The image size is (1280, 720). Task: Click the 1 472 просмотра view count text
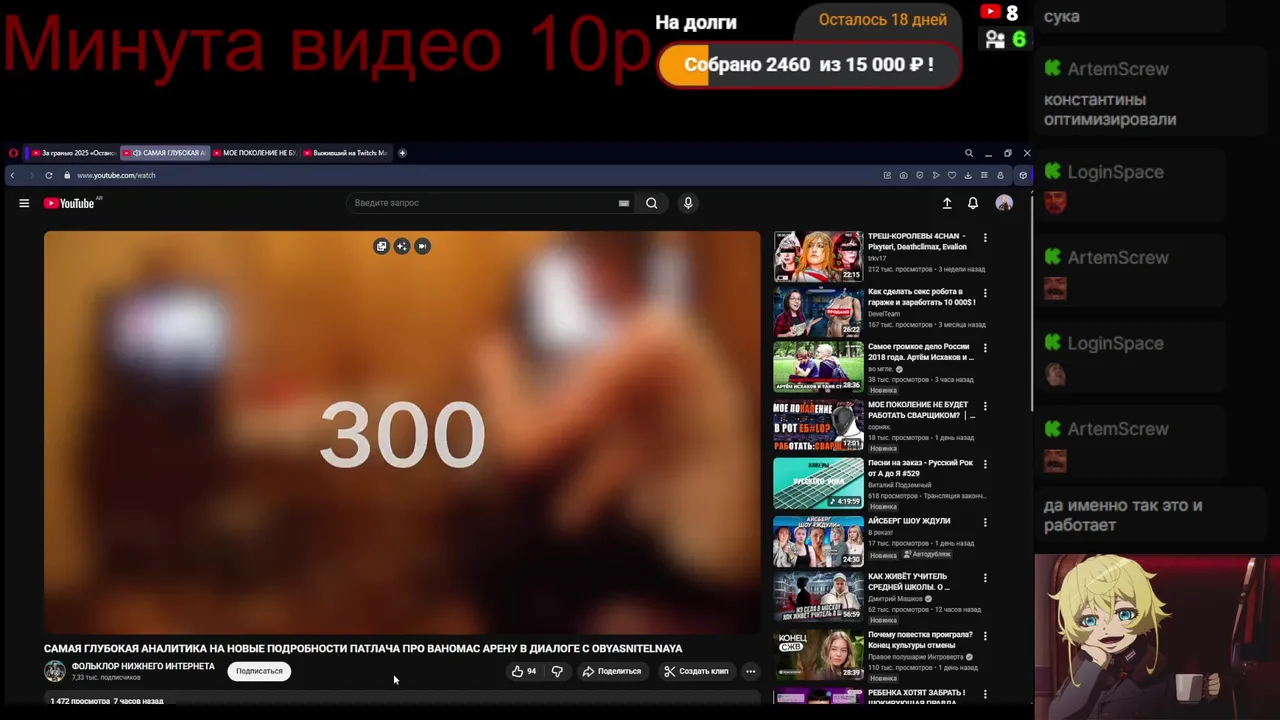(79, 701)
